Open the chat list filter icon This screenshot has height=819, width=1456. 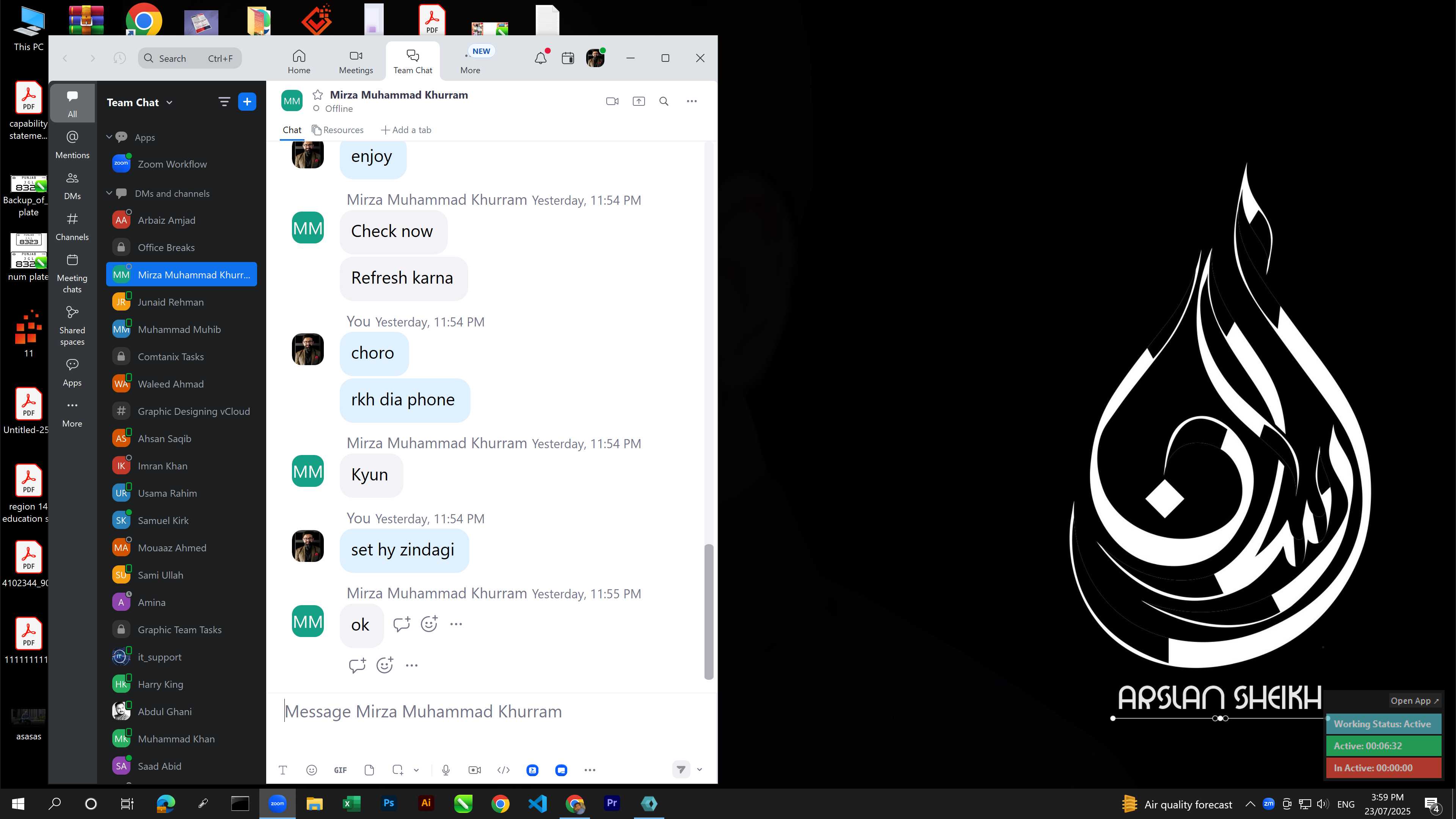(224, 102)
